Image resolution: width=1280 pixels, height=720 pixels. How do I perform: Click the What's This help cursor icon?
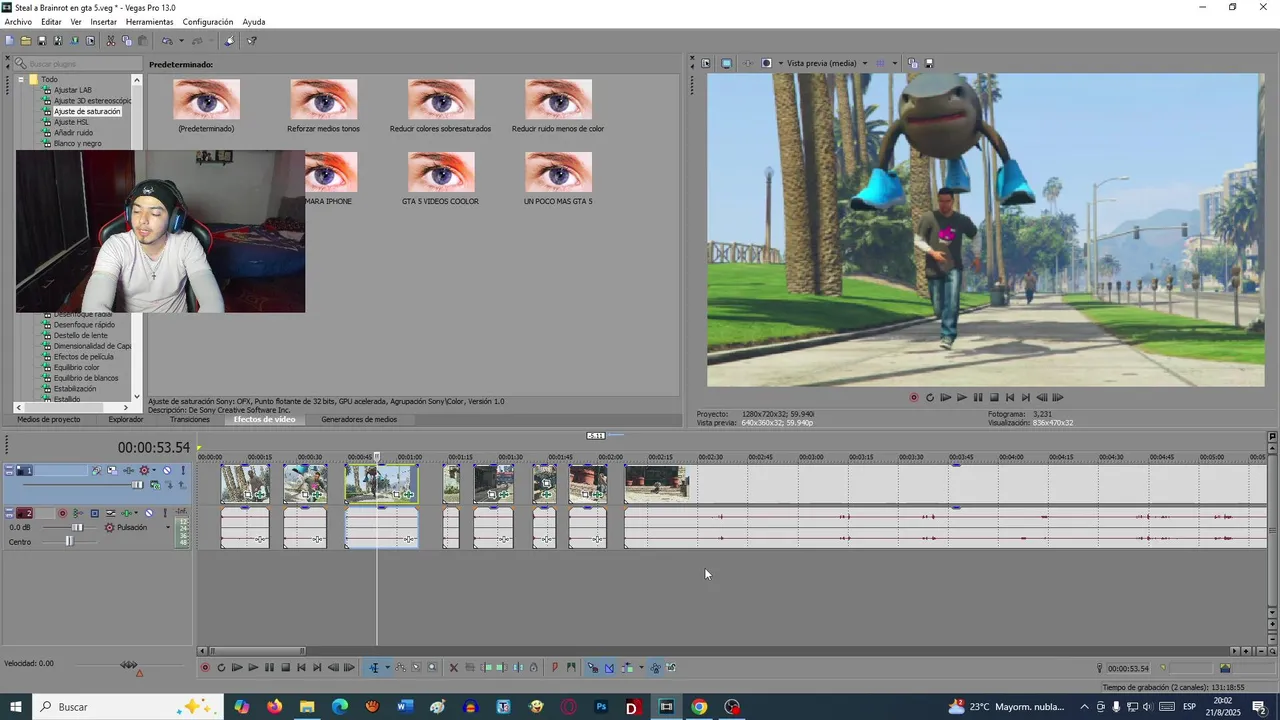252,41
